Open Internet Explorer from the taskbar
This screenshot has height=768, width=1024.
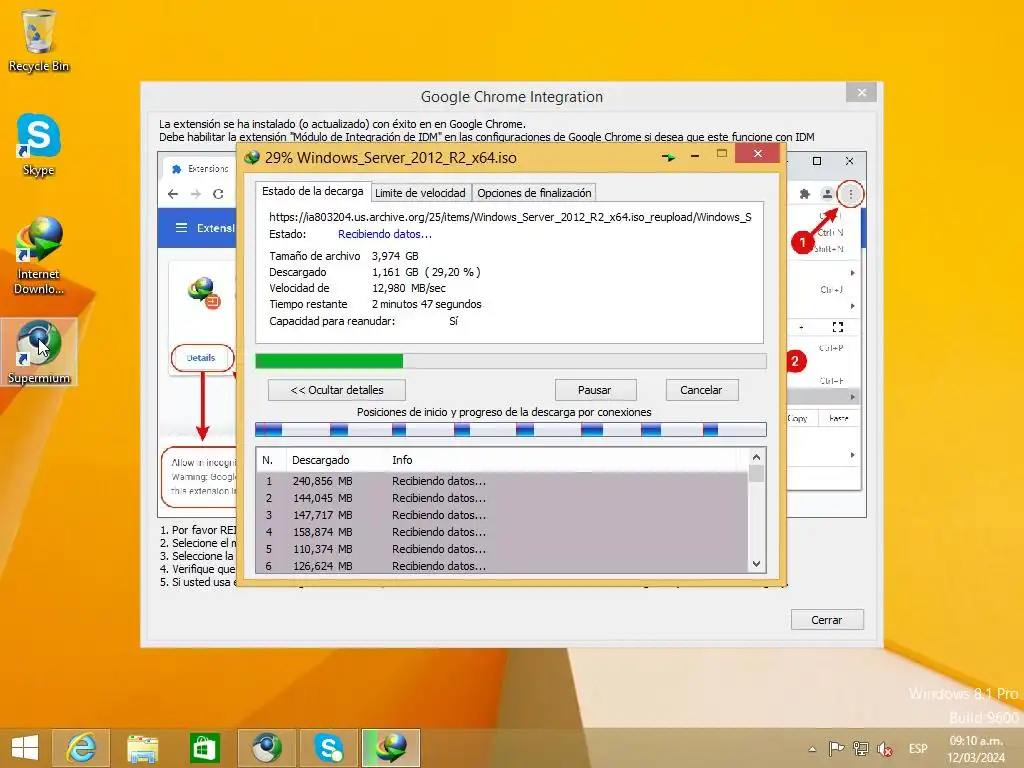point(81,748)
